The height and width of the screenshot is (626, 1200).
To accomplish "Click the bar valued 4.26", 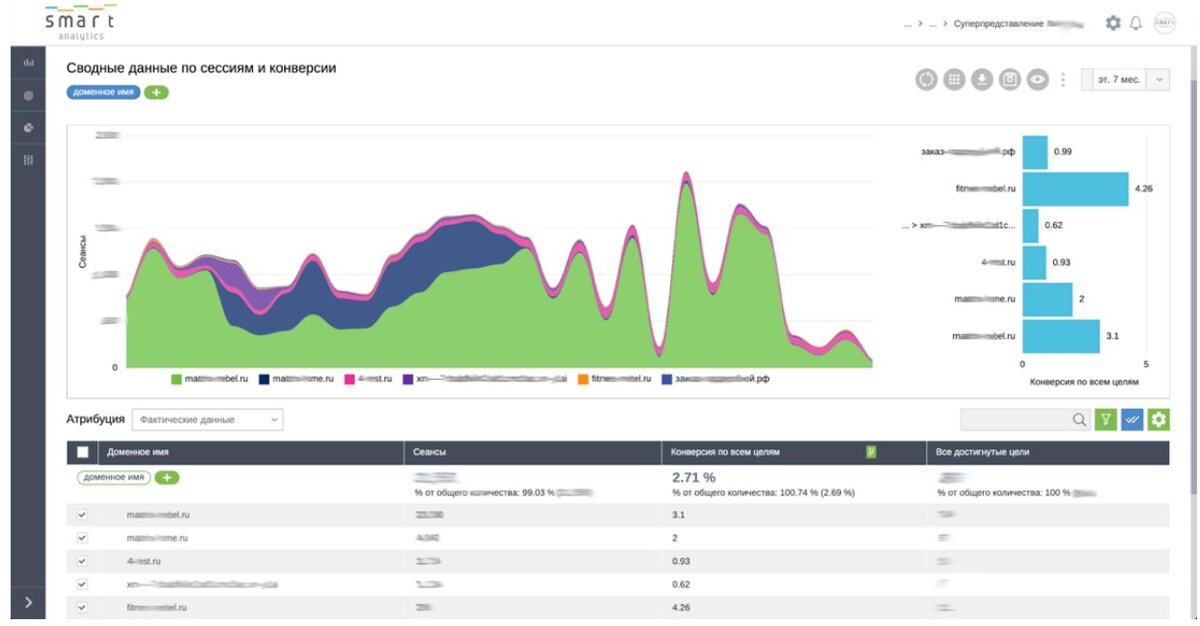I will (1075, 189).
